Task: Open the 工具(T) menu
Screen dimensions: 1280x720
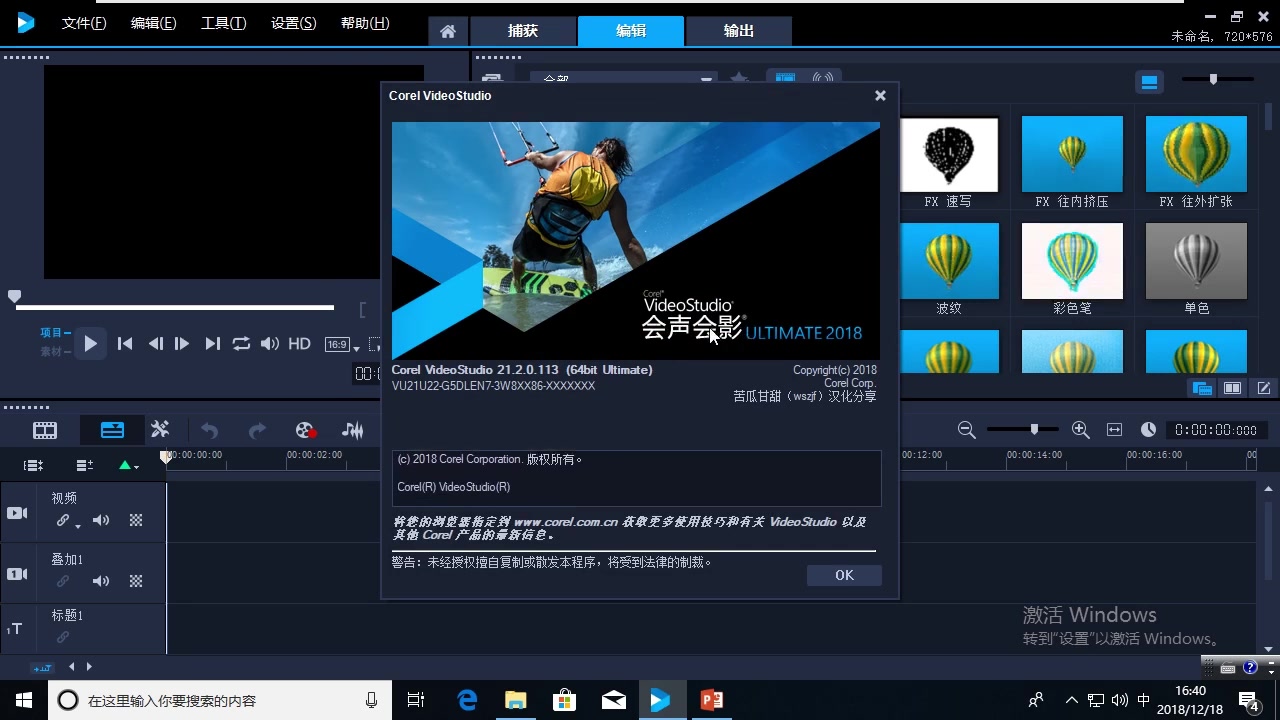Action: click(x=224, y=23)
